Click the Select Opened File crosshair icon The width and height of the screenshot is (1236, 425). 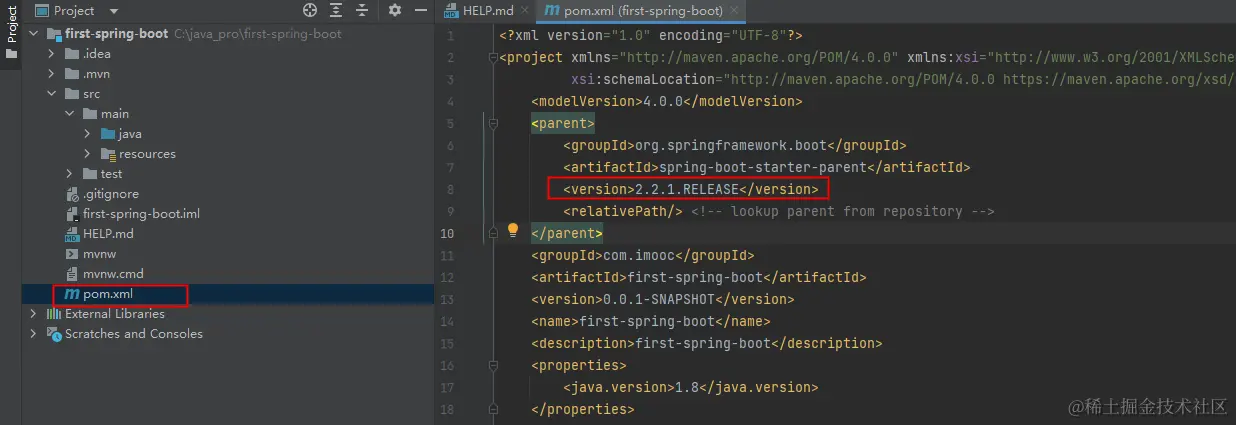point(310,10)
